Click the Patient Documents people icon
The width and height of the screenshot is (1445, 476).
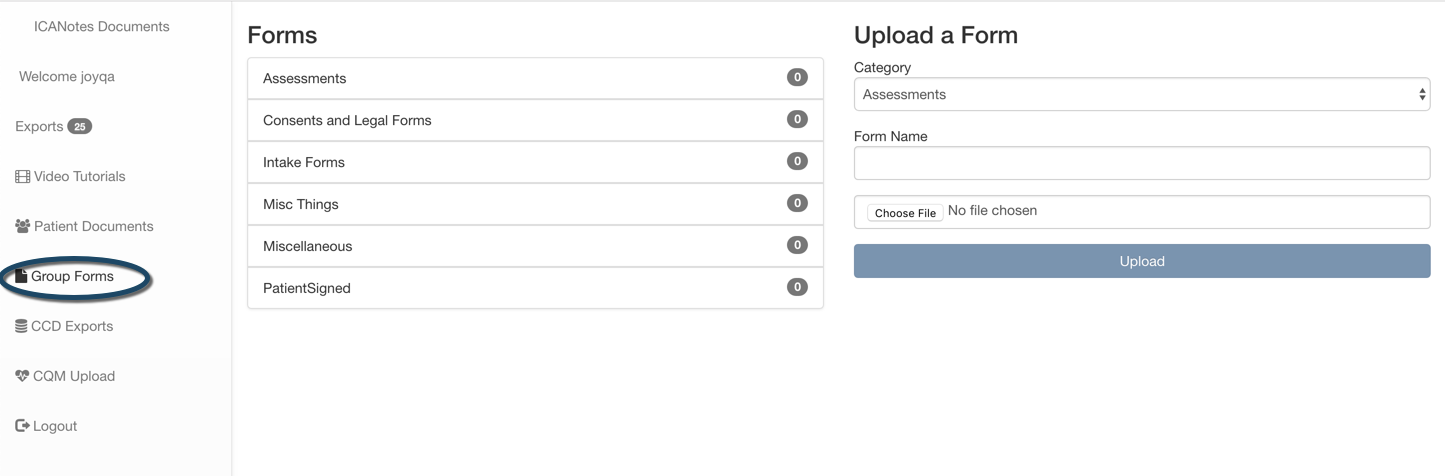[x=23, y=227]
